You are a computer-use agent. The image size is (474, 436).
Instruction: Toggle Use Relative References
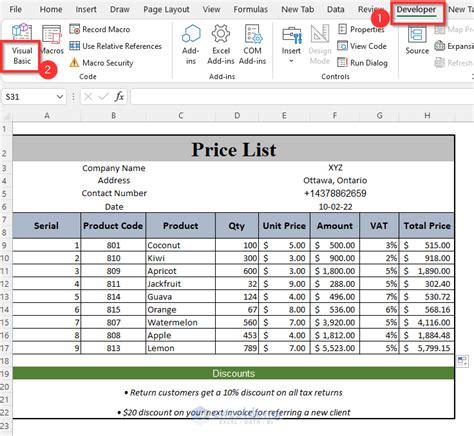(115, 46)
